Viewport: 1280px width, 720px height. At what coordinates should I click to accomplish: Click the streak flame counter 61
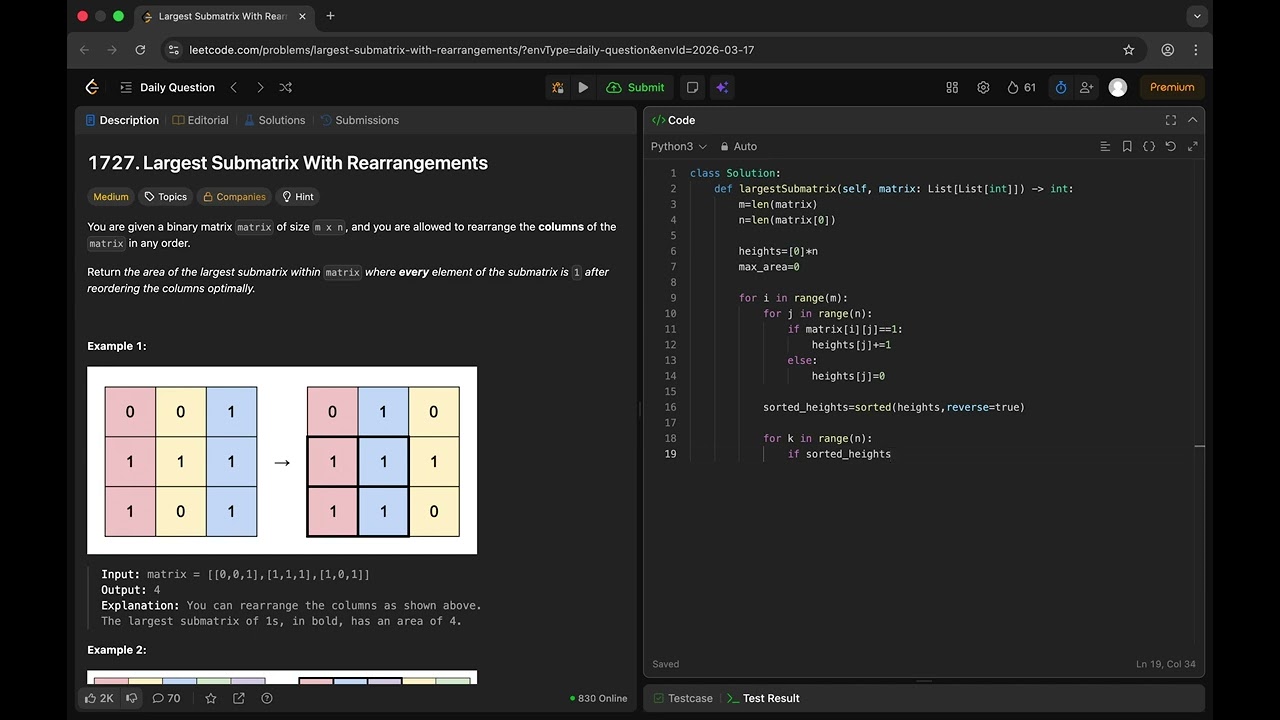pyautogui.click(x=1021, y=87)
